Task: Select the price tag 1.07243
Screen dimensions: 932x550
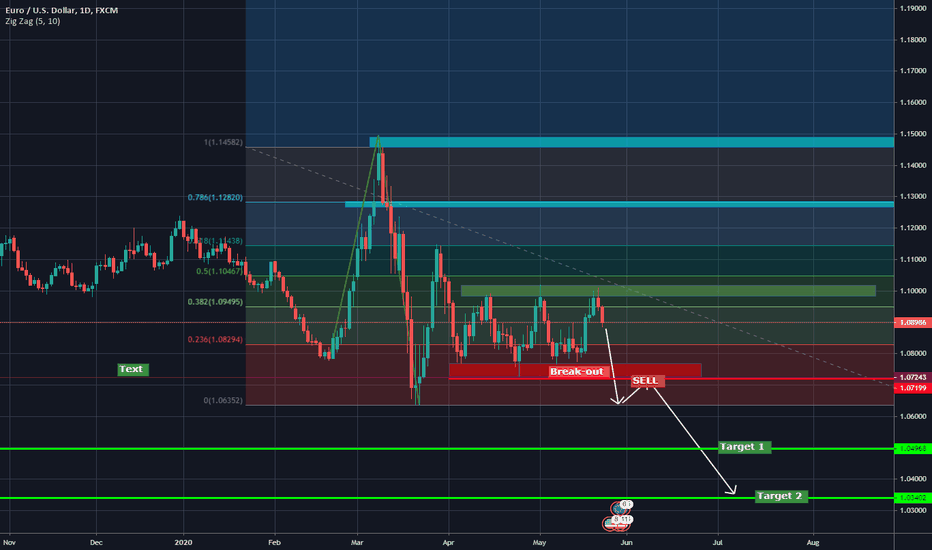Action: coord(913,378)
